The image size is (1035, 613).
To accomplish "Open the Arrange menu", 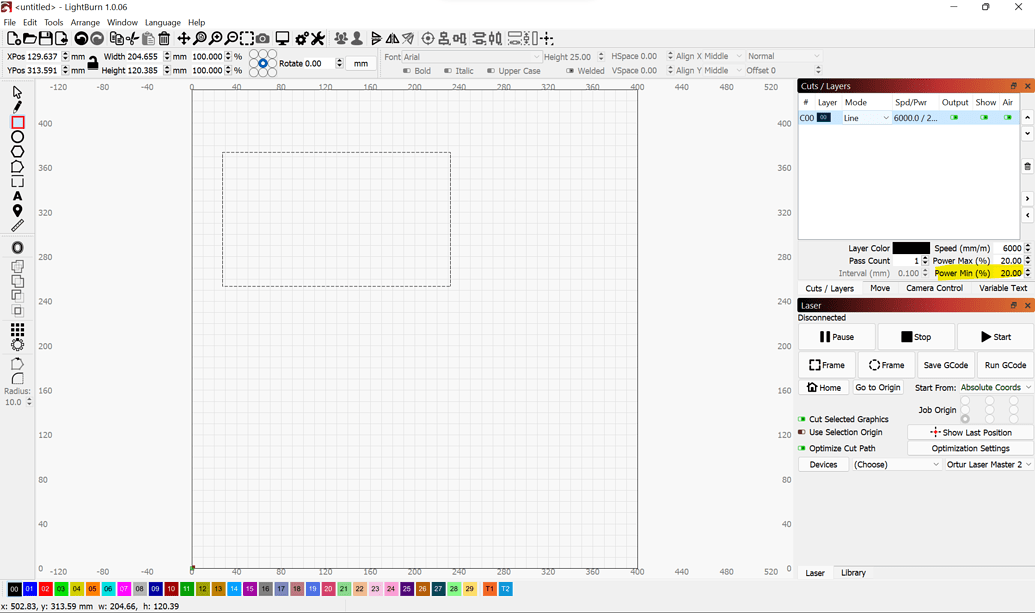I will coord(85,22).
